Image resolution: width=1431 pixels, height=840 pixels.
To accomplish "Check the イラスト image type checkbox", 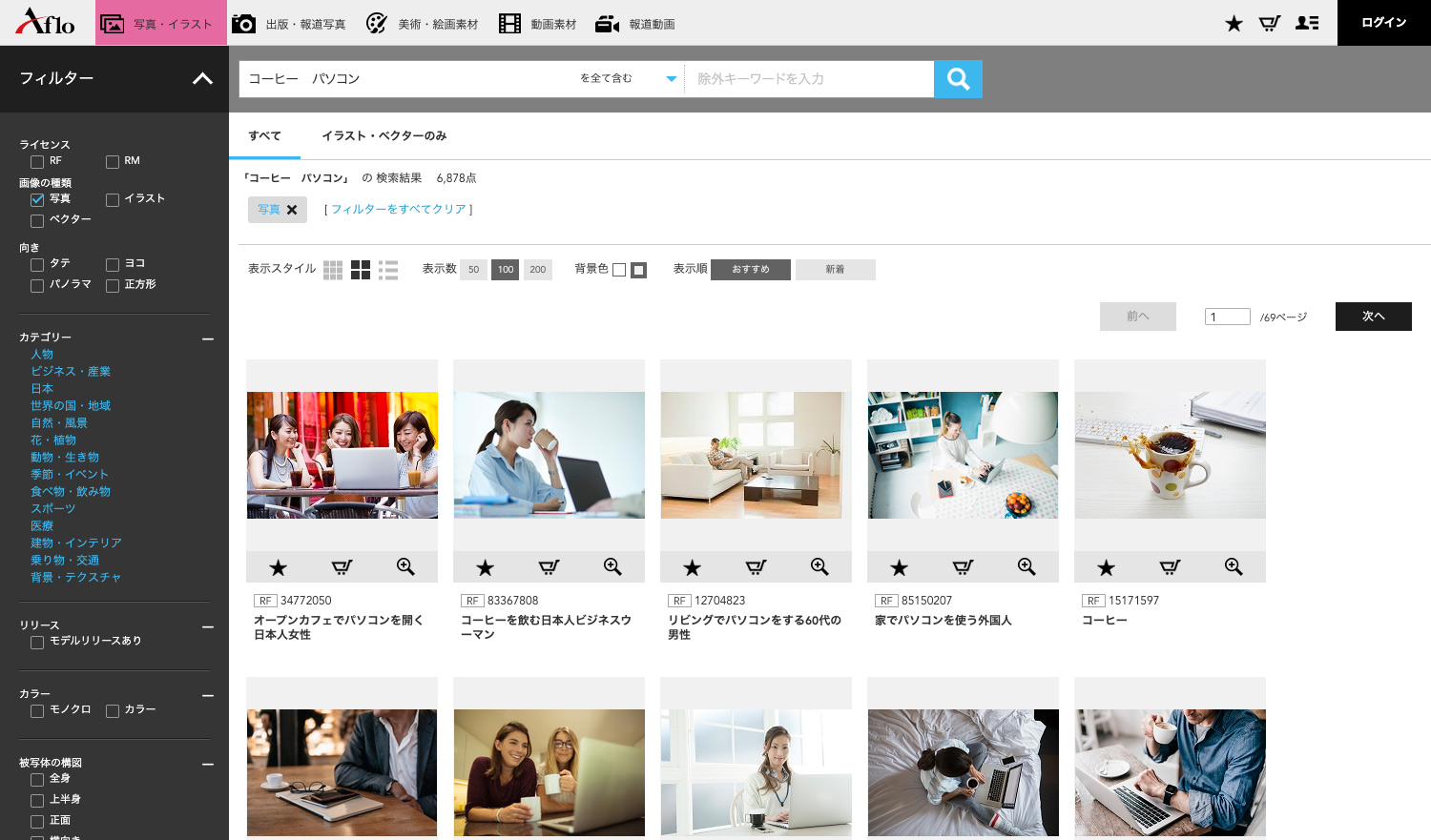I will point(113,200).
